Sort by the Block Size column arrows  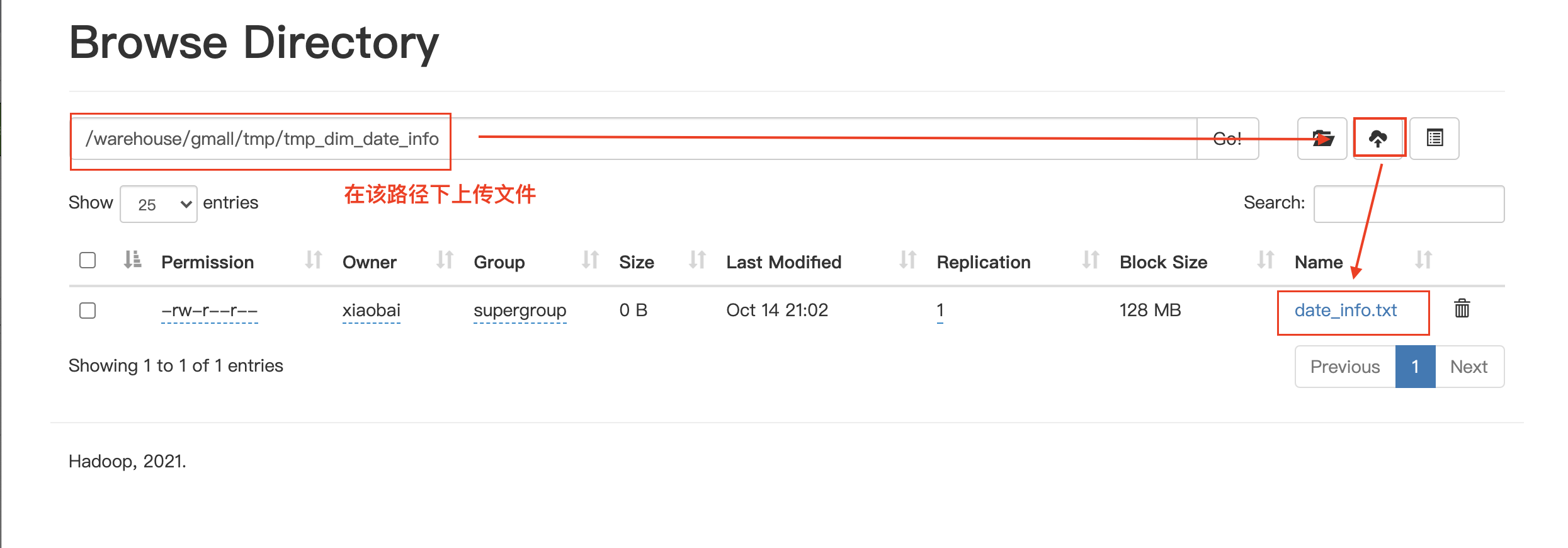pyautogui.click(x=1266, y=260)
